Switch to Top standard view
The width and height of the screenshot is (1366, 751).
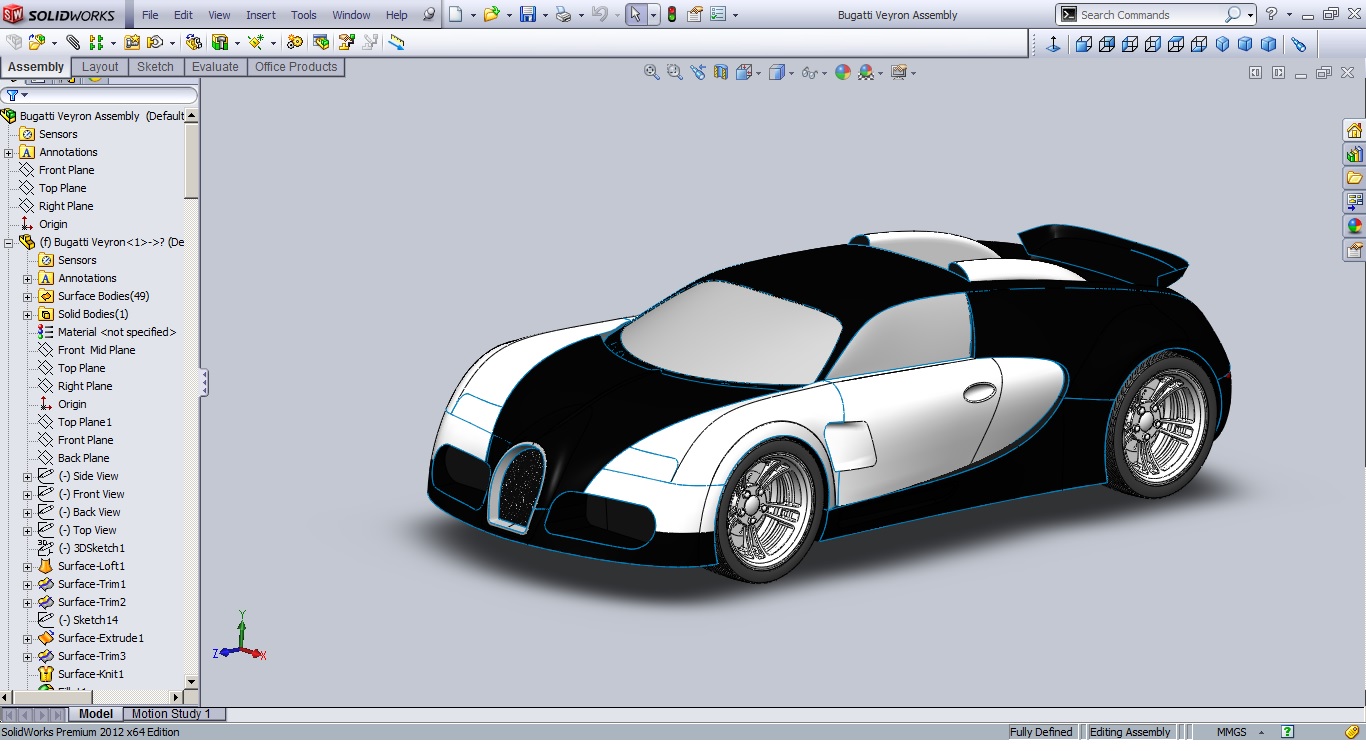1175,44
